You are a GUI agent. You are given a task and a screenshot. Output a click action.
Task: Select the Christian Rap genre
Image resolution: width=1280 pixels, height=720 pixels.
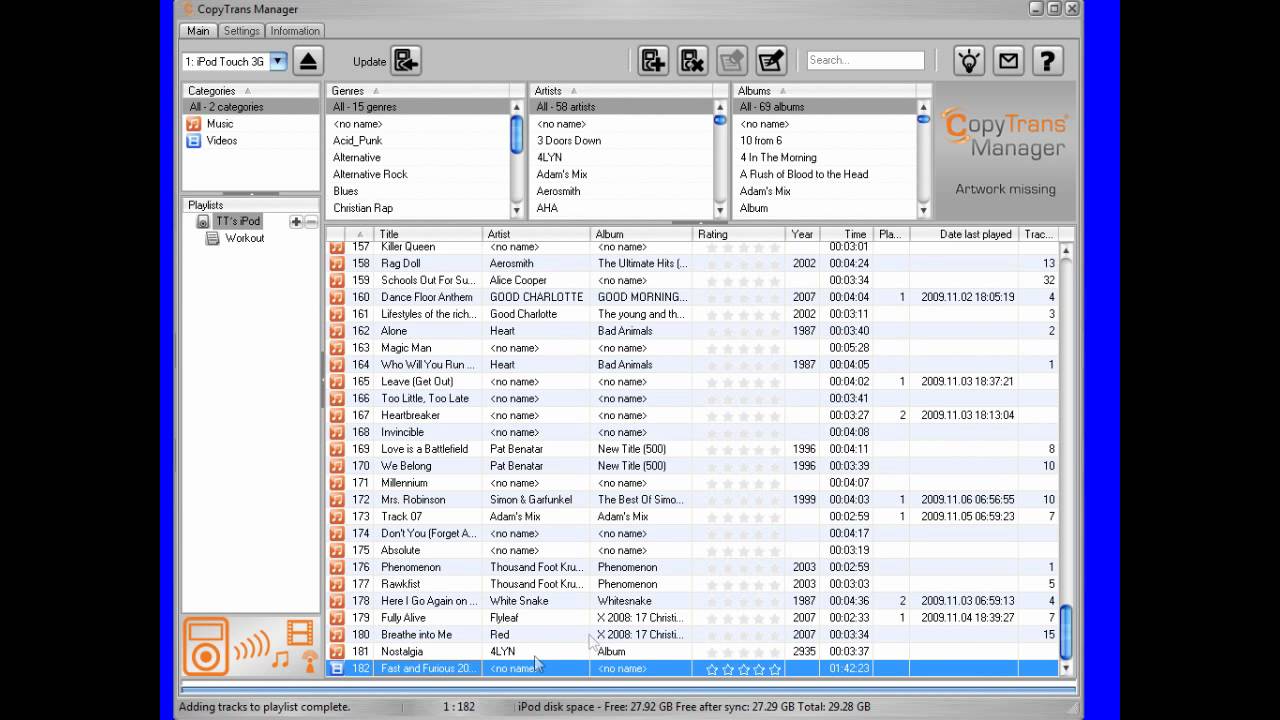pyautogui.click(x=363, y=208)
